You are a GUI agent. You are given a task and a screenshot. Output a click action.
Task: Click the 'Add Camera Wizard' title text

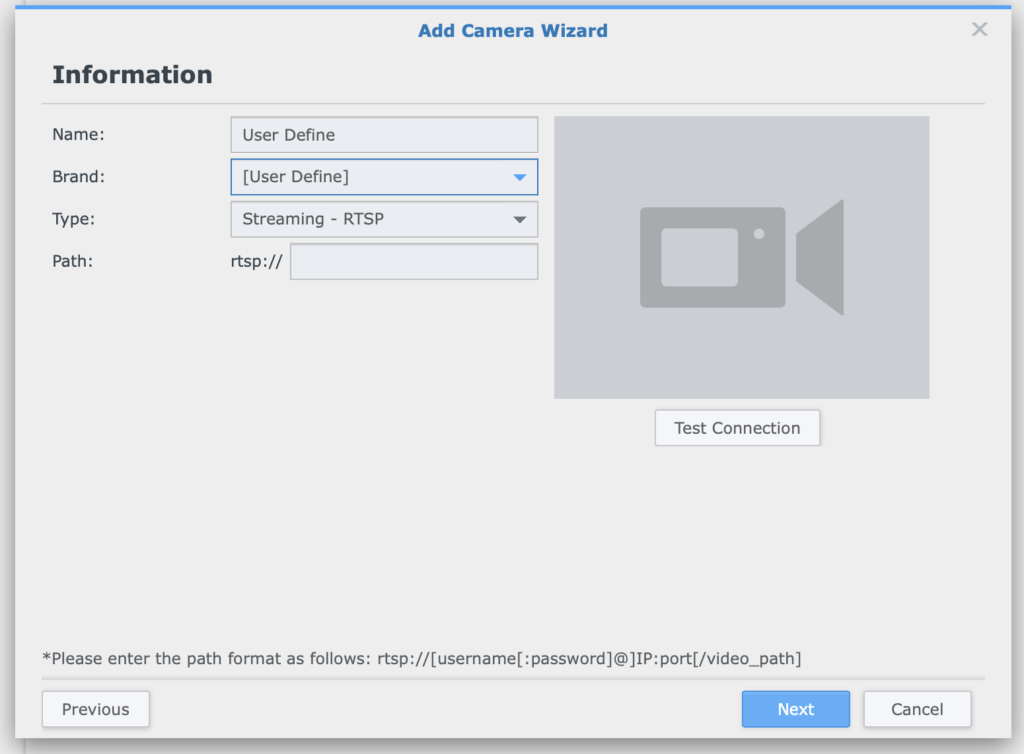(513, 31)
